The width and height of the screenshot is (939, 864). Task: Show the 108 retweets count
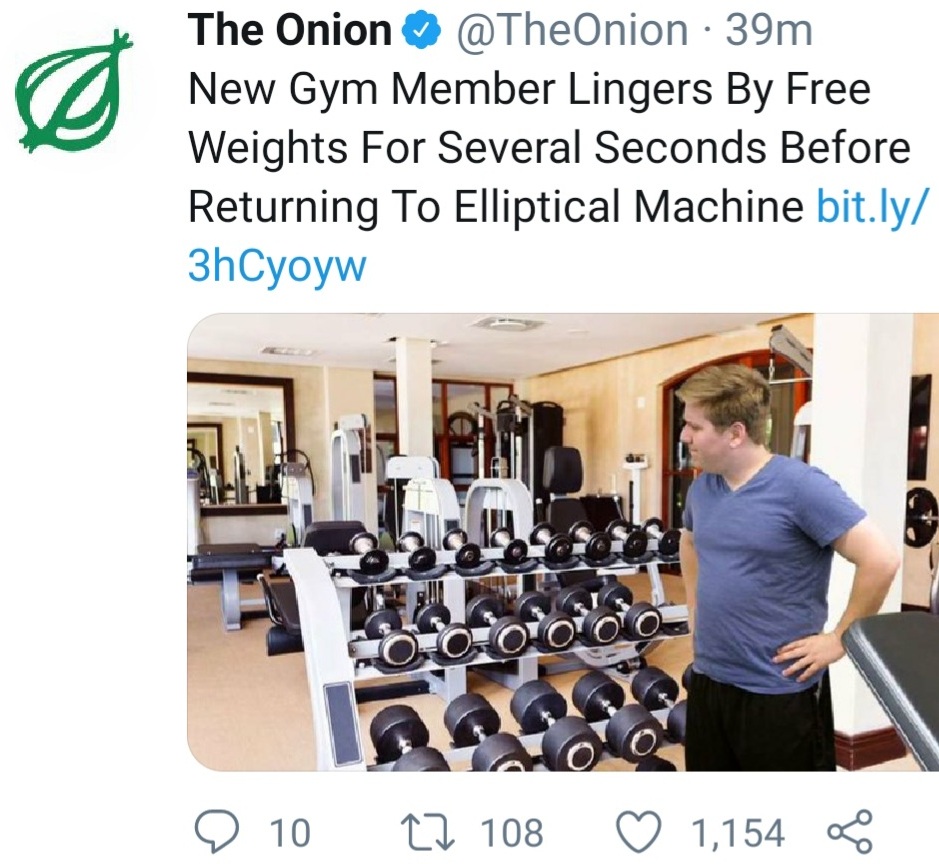click(512, 832)
